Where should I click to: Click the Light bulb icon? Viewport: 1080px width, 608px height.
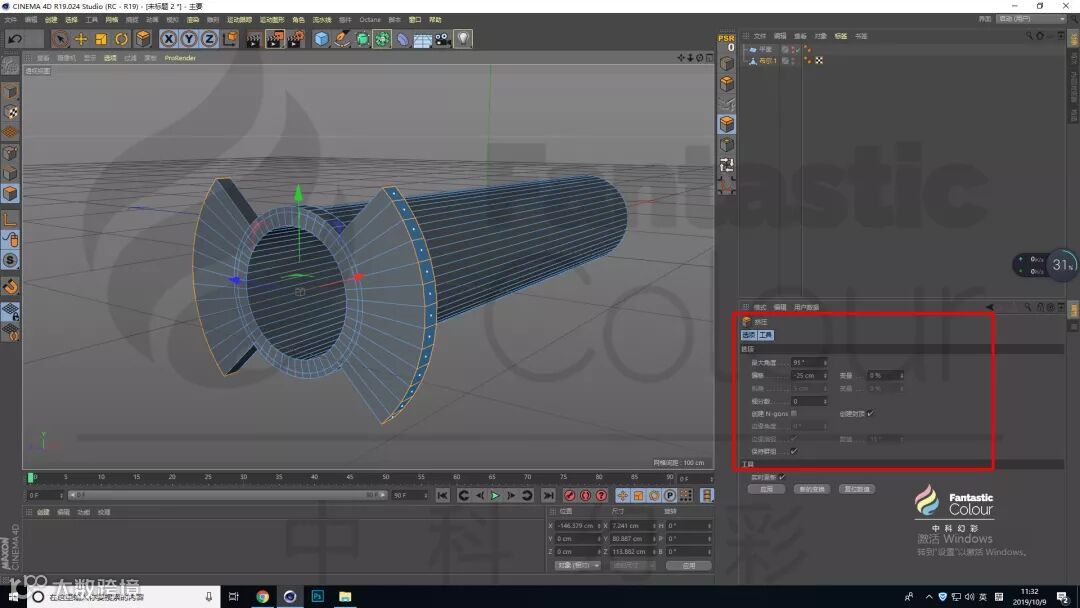[462, 39]
